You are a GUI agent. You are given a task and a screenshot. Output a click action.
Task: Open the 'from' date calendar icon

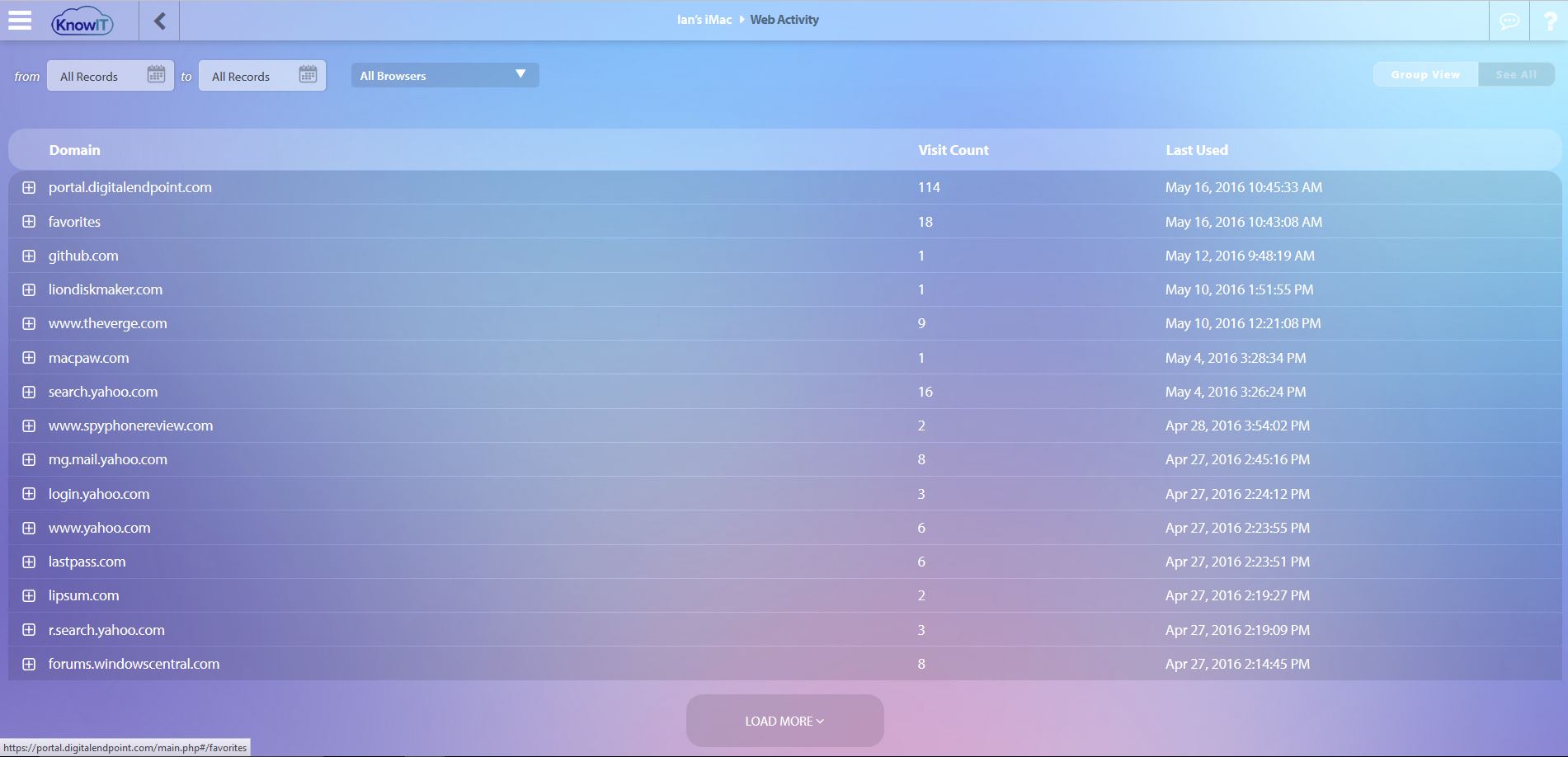[x=156, y=74]
